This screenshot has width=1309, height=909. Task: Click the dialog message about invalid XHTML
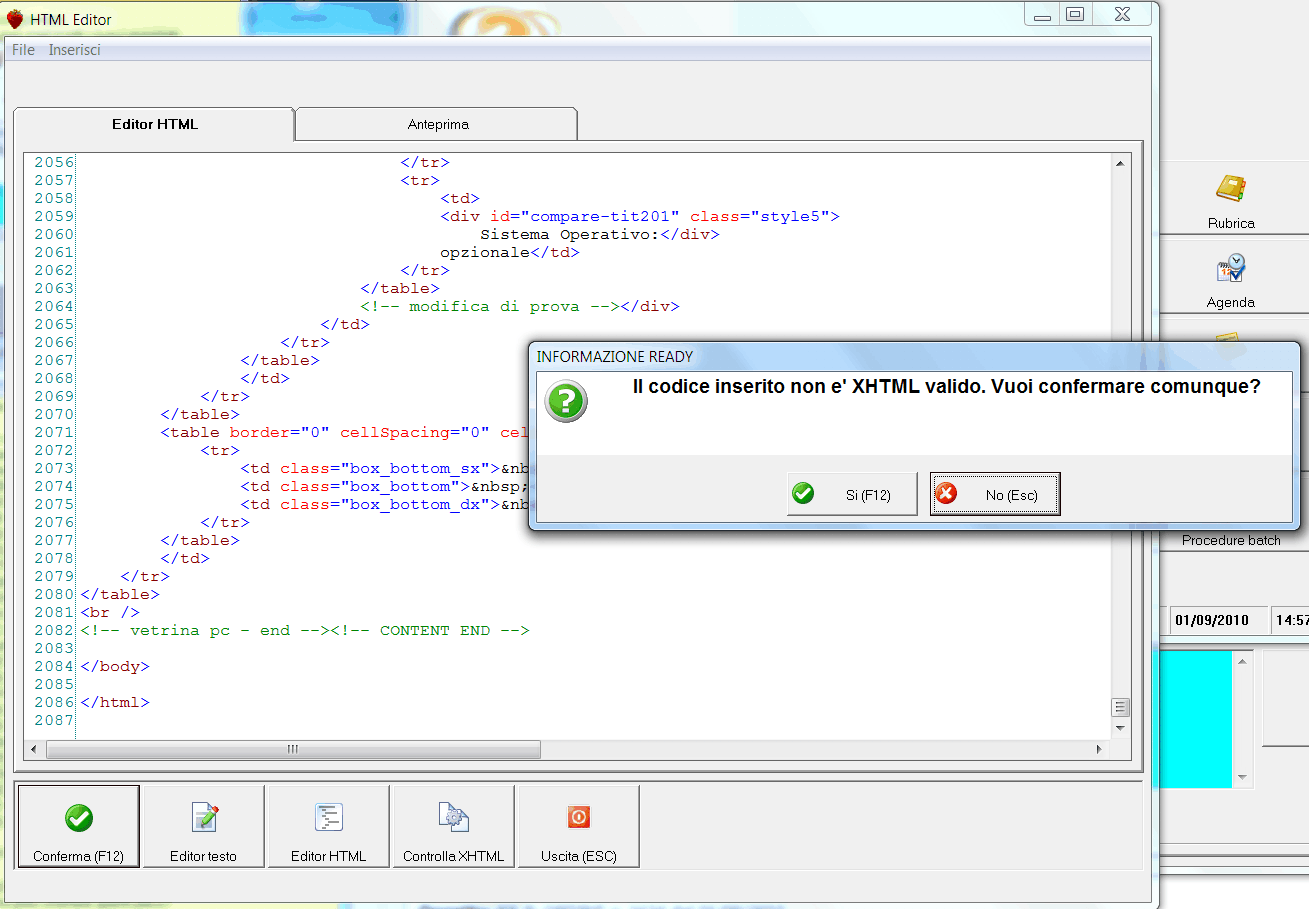coord(947,387)
